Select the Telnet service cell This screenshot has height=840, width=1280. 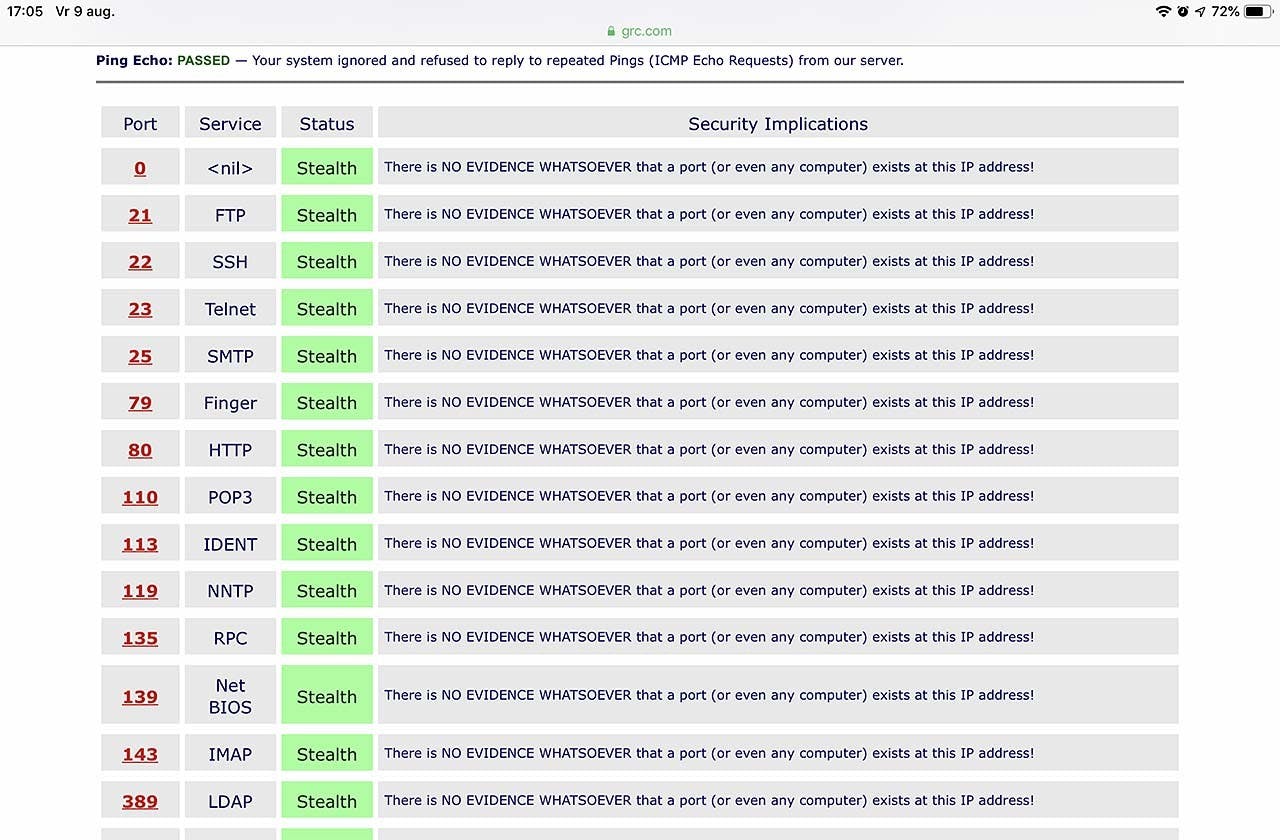click(230, 309)
